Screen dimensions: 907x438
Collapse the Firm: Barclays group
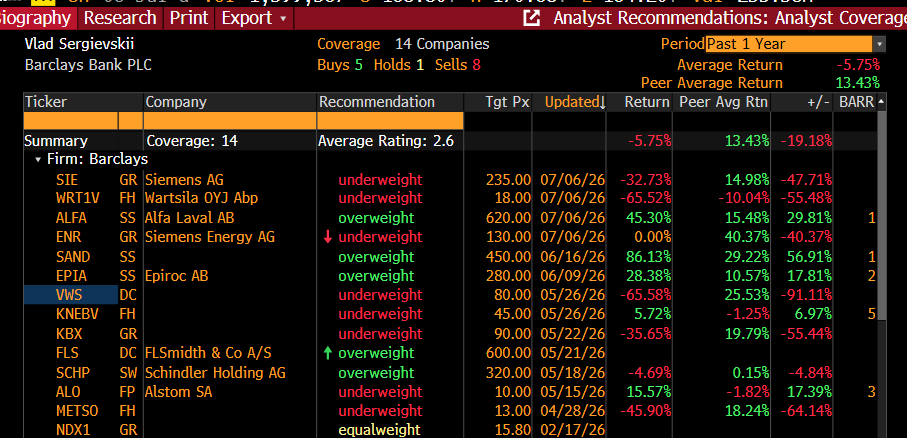pyautogui.click(x=38, y=159)
